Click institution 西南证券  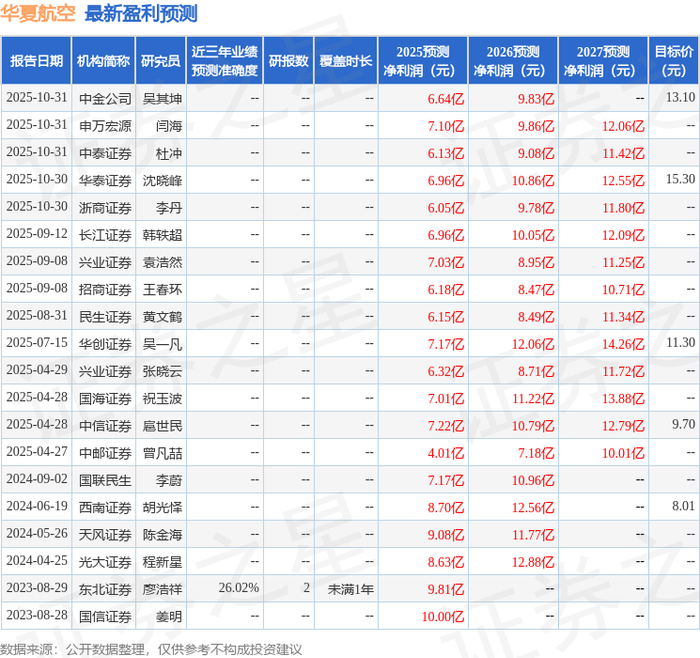coord(105,508)
